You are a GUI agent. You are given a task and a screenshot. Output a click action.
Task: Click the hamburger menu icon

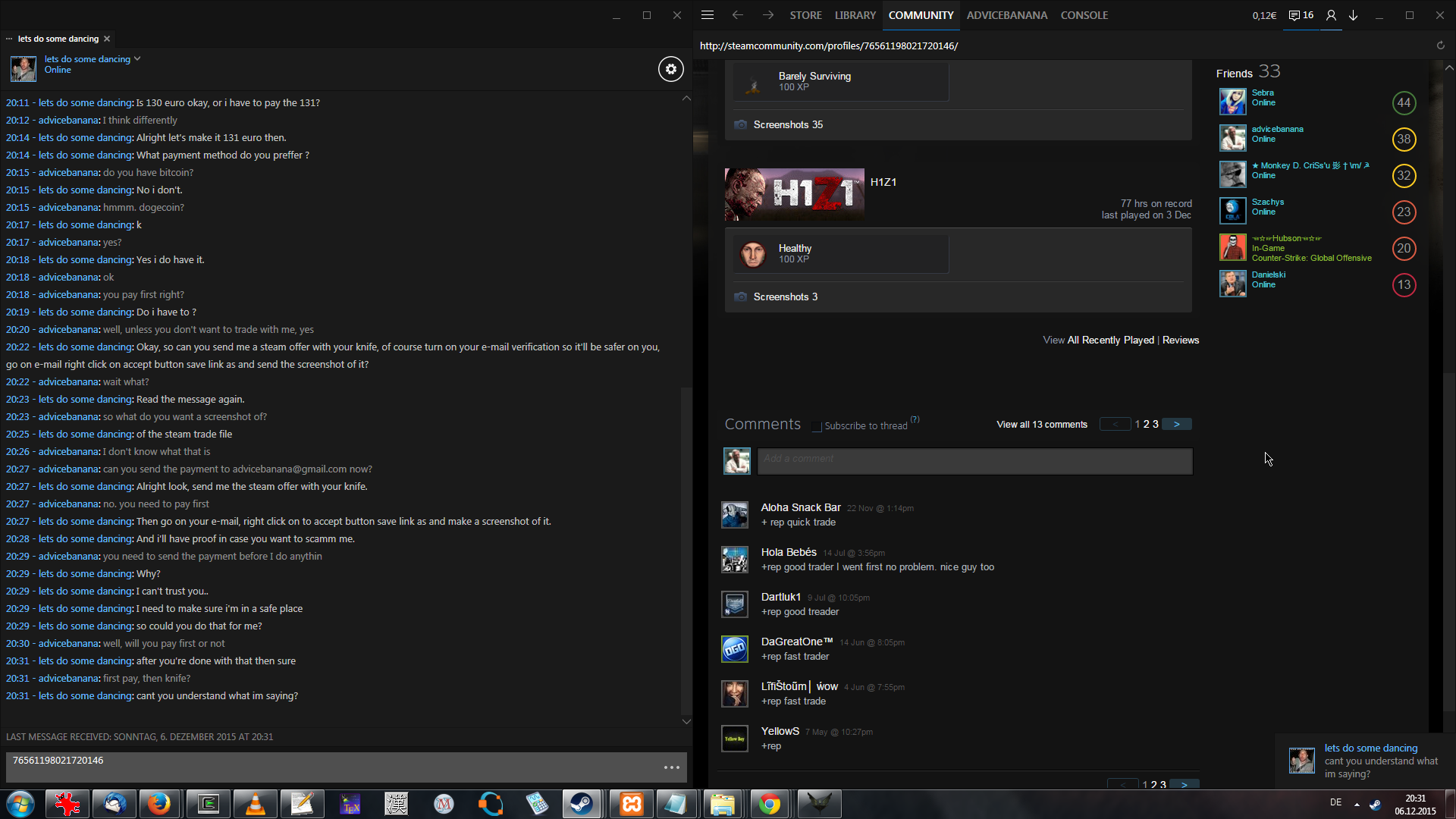(x=707, y=15)
